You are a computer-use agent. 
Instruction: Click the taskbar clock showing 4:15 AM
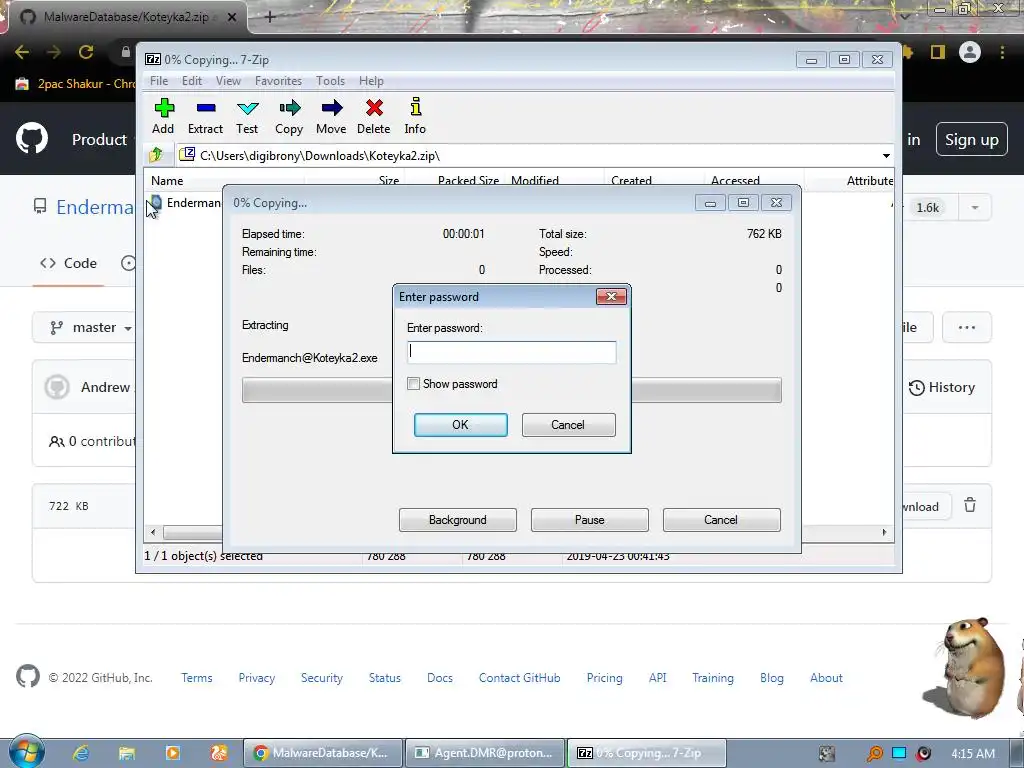[973, 754]
